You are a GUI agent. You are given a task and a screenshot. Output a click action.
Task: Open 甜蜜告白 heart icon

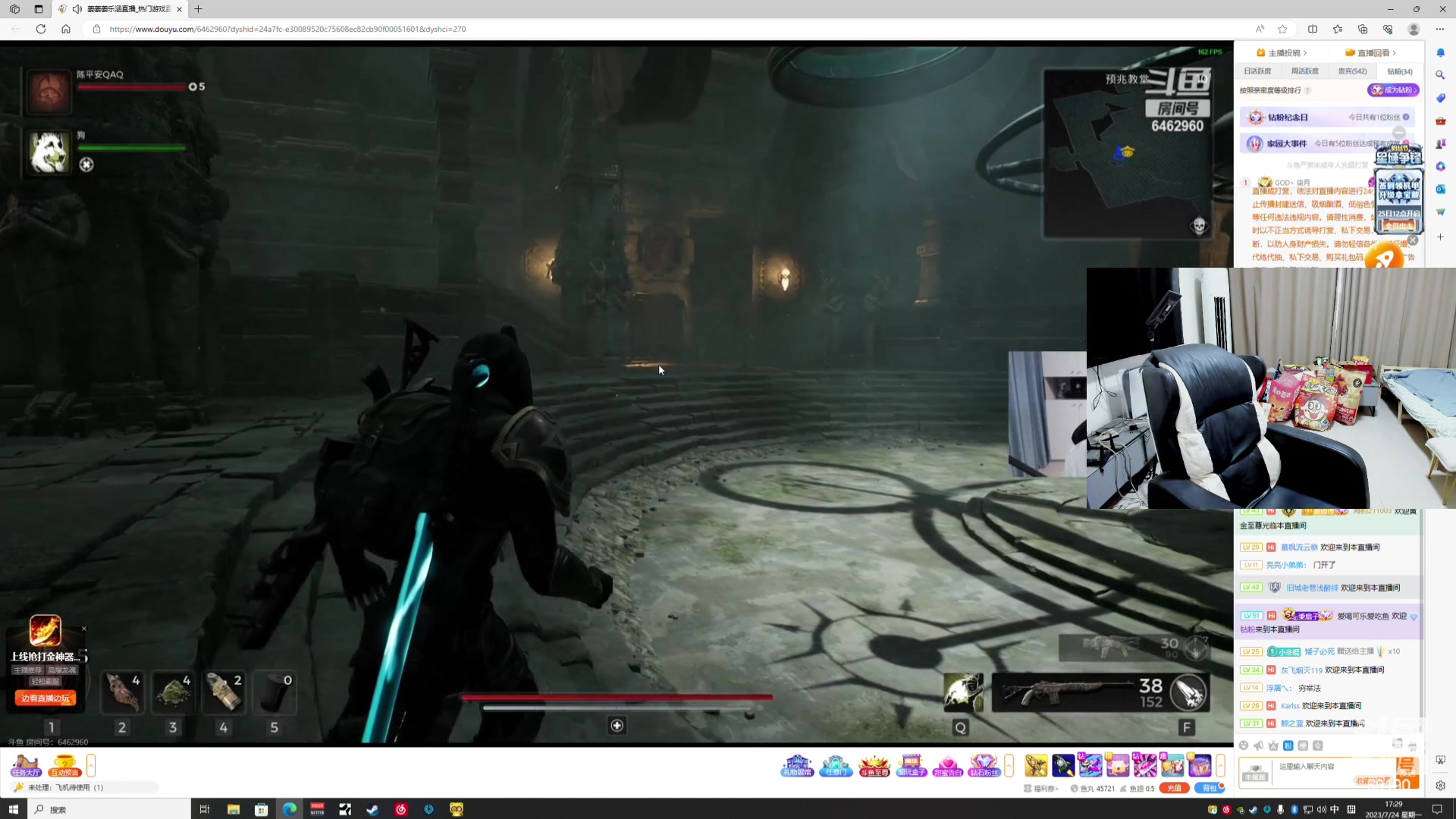[948, 766]
